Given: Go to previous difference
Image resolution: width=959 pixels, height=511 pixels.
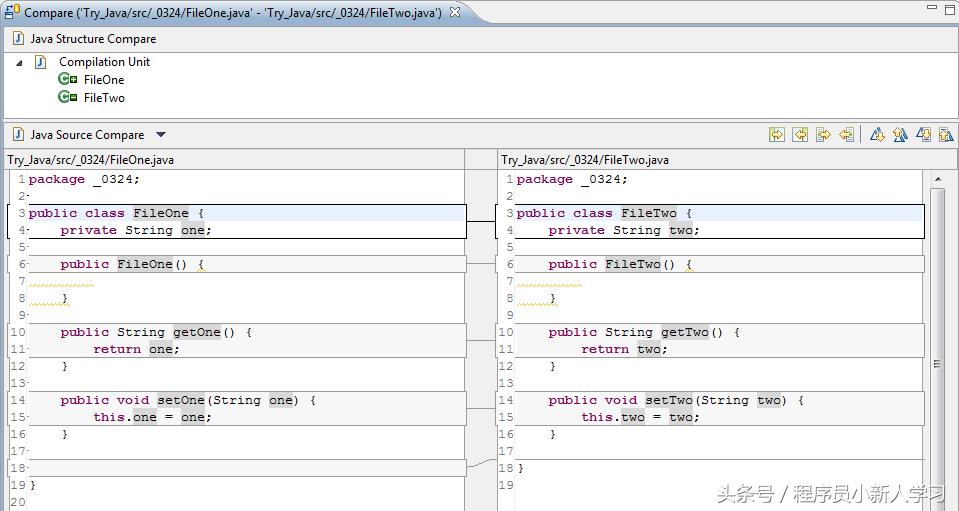Looking at the screenshot, I should (x=900, y=134).
